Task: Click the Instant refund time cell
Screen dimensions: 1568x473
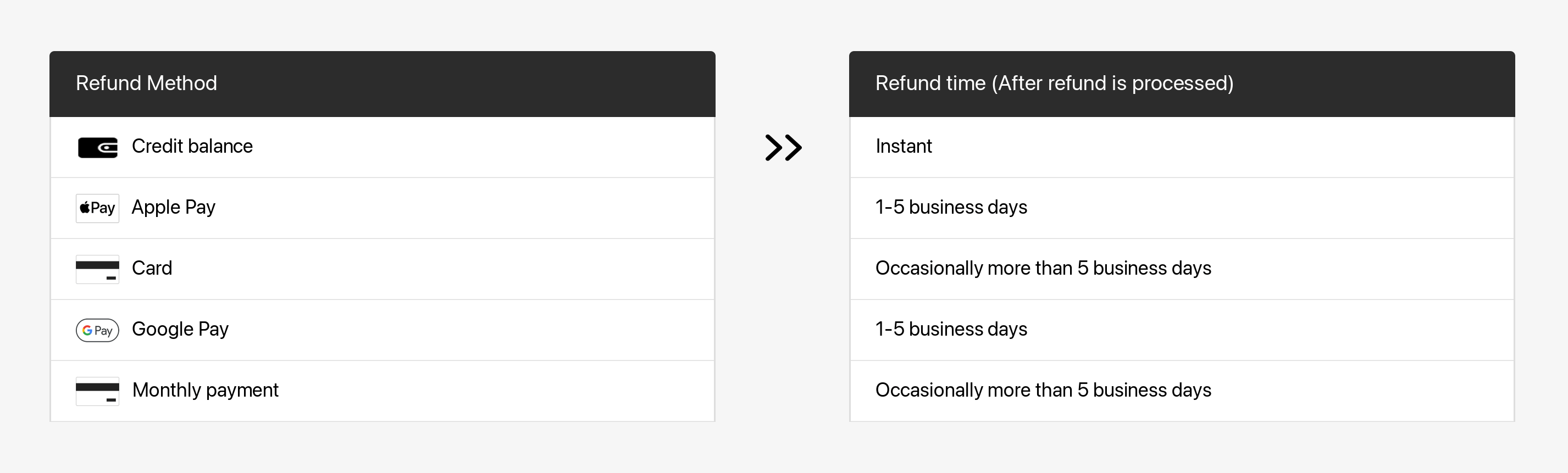Action: click(904, 146)
